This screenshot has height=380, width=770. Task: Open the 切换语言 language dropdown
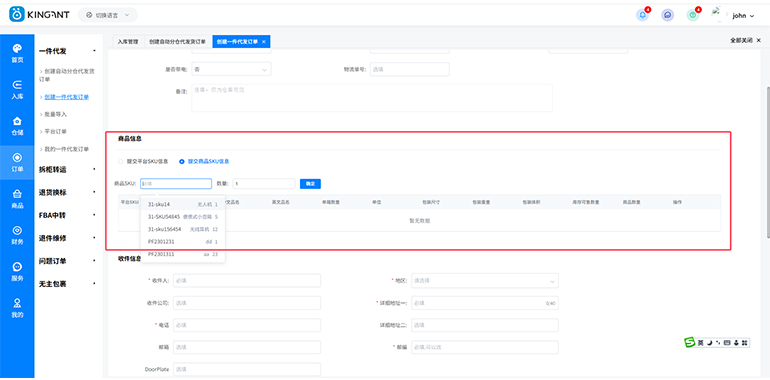[x=108, y=15]
